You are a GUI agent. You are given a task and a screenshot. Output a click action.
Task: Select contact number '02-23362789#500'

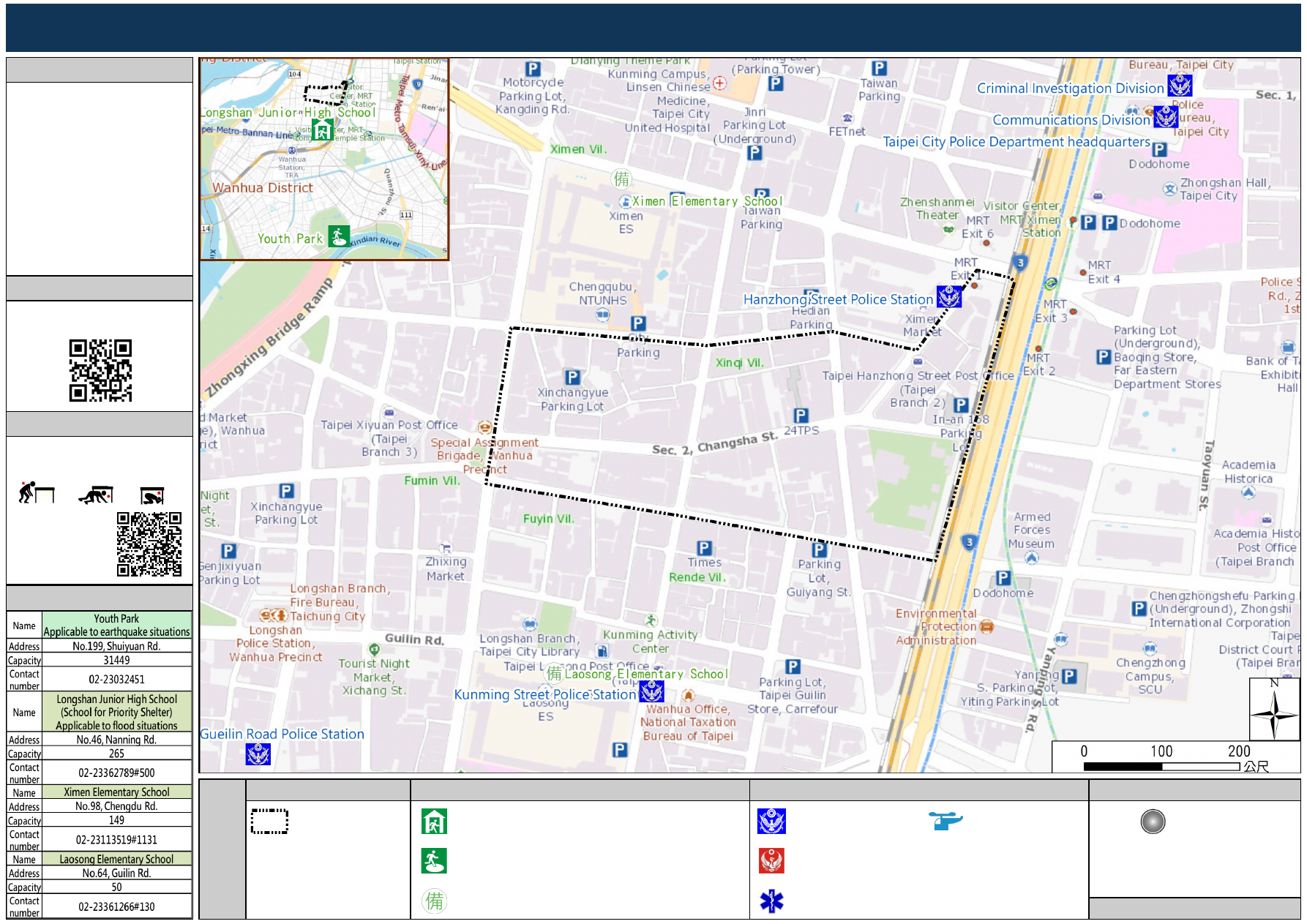coord(116,773)
